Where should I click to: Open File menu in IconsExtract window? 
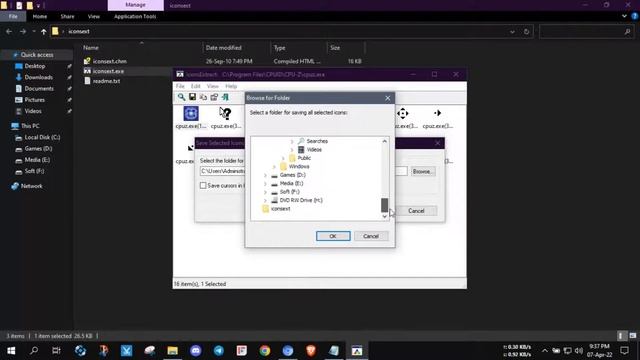point(180,87)
